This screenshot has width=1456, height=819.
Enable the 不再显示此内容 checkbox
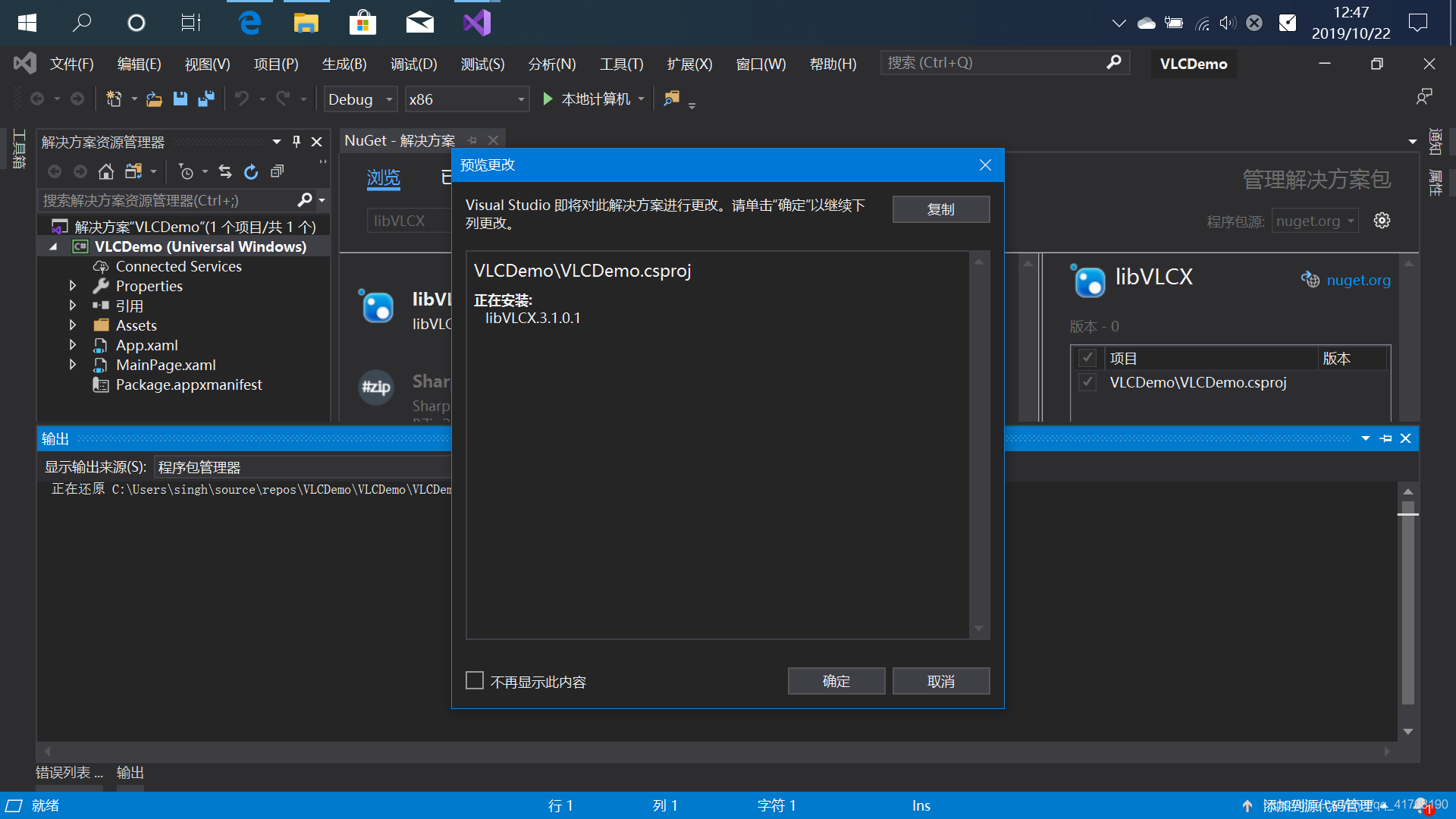click(x=475, y=680)
